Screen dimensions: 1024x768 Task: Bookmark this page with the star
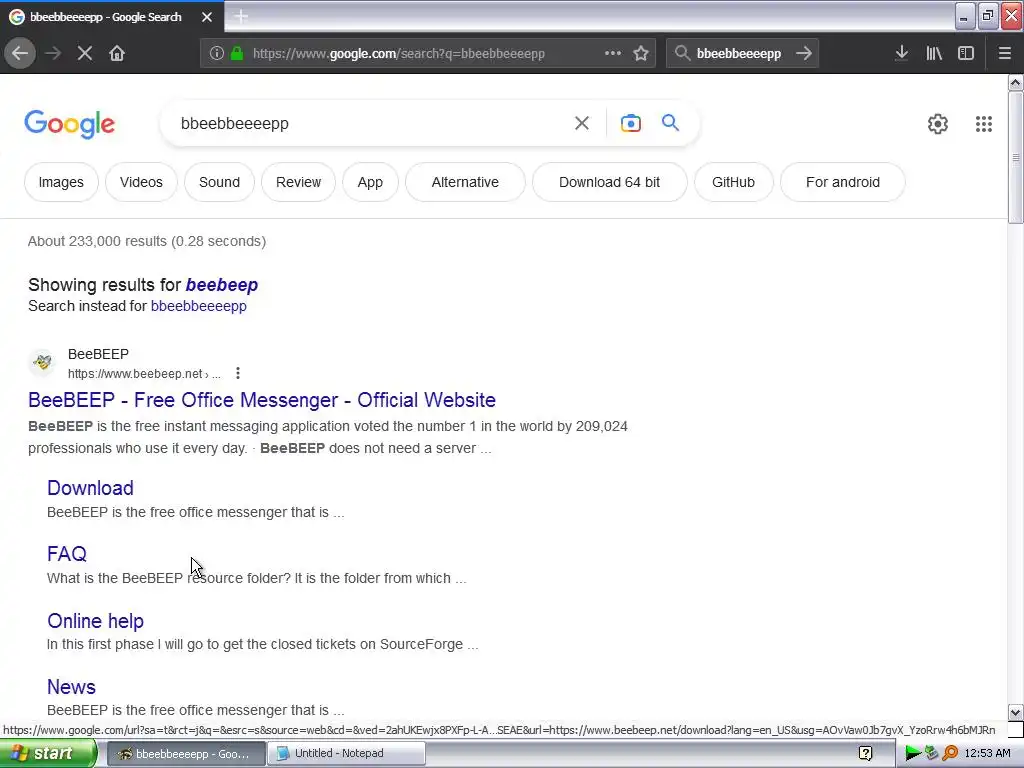(x=641, y=54)
